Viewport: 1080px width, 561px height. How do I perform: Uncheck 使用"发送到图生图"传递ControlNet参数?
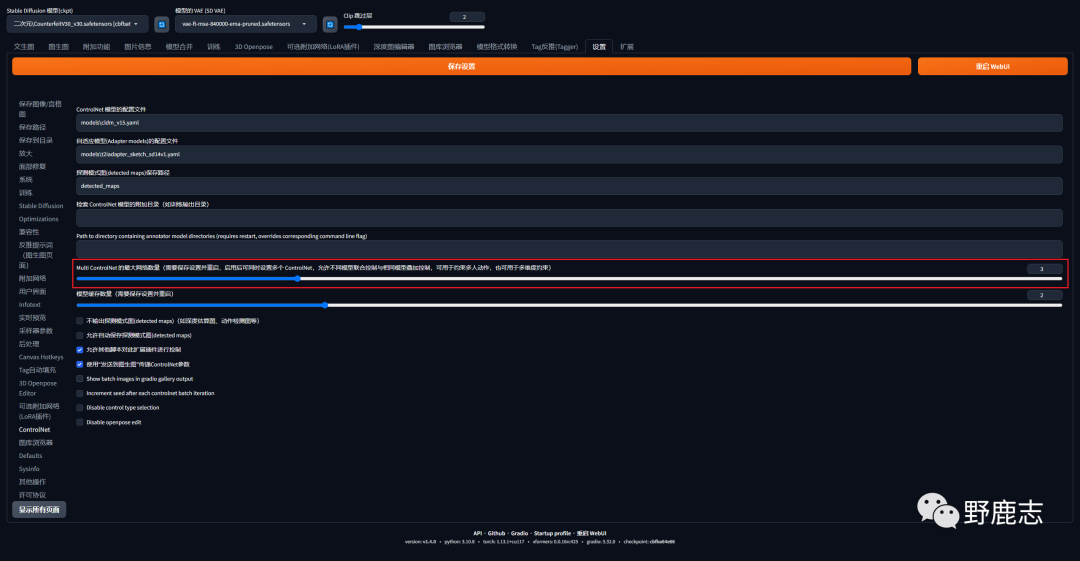click(80, 365)
